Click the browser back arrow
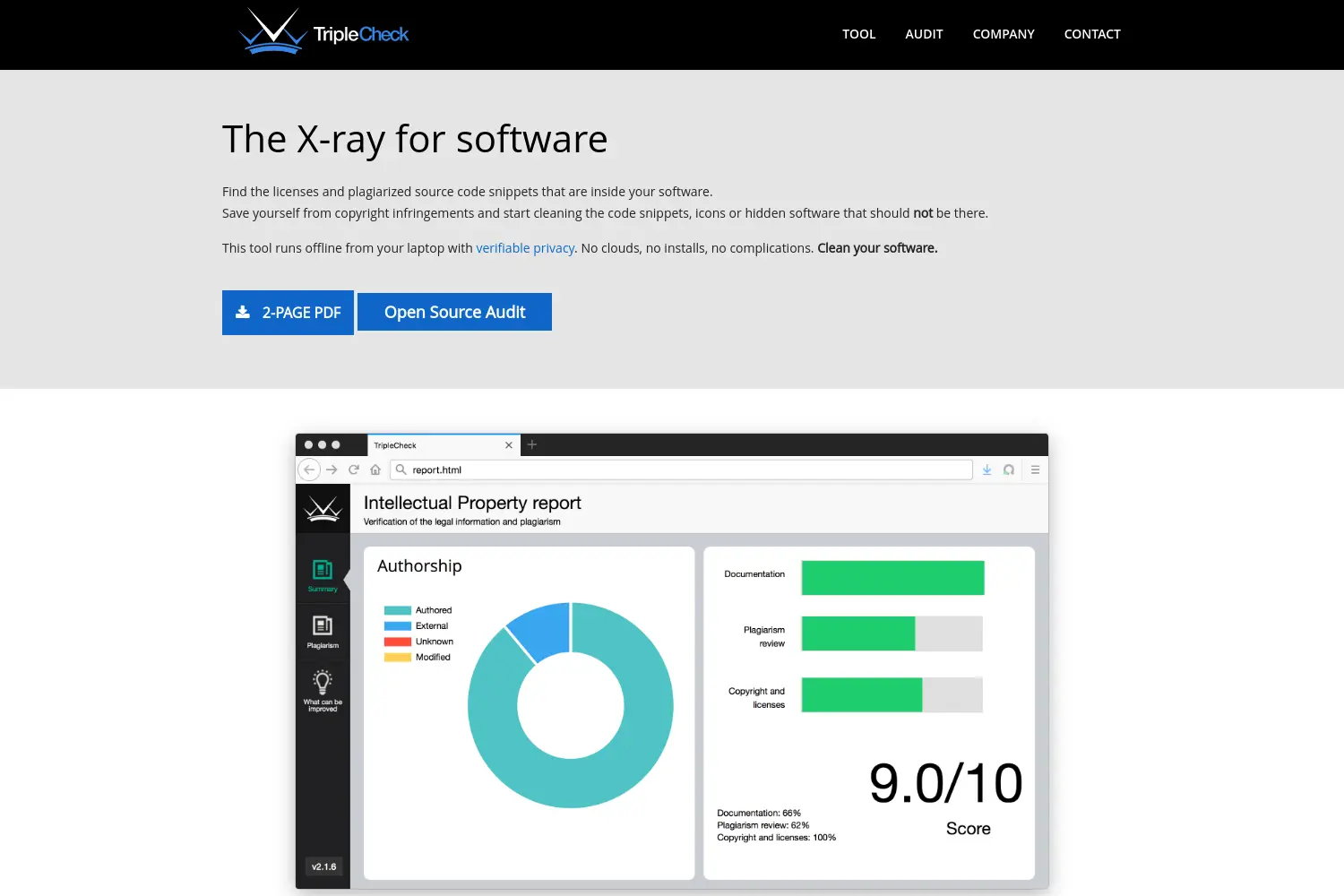The width and height of the screenshot is (1344, 896). pyautogui.click(x=309, y=470)
